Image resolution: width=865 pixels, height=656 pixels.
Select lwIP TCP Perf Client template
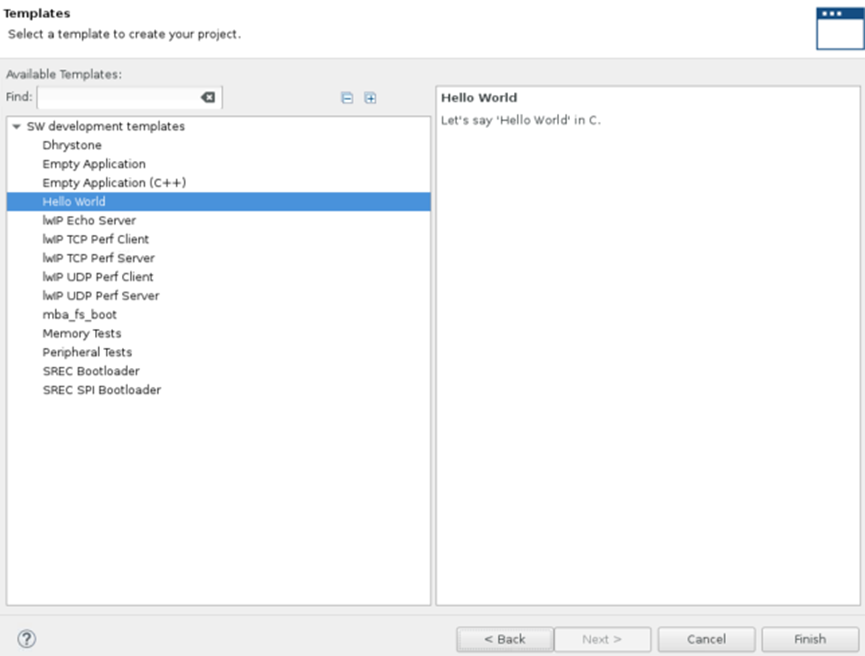coord(96,239)
